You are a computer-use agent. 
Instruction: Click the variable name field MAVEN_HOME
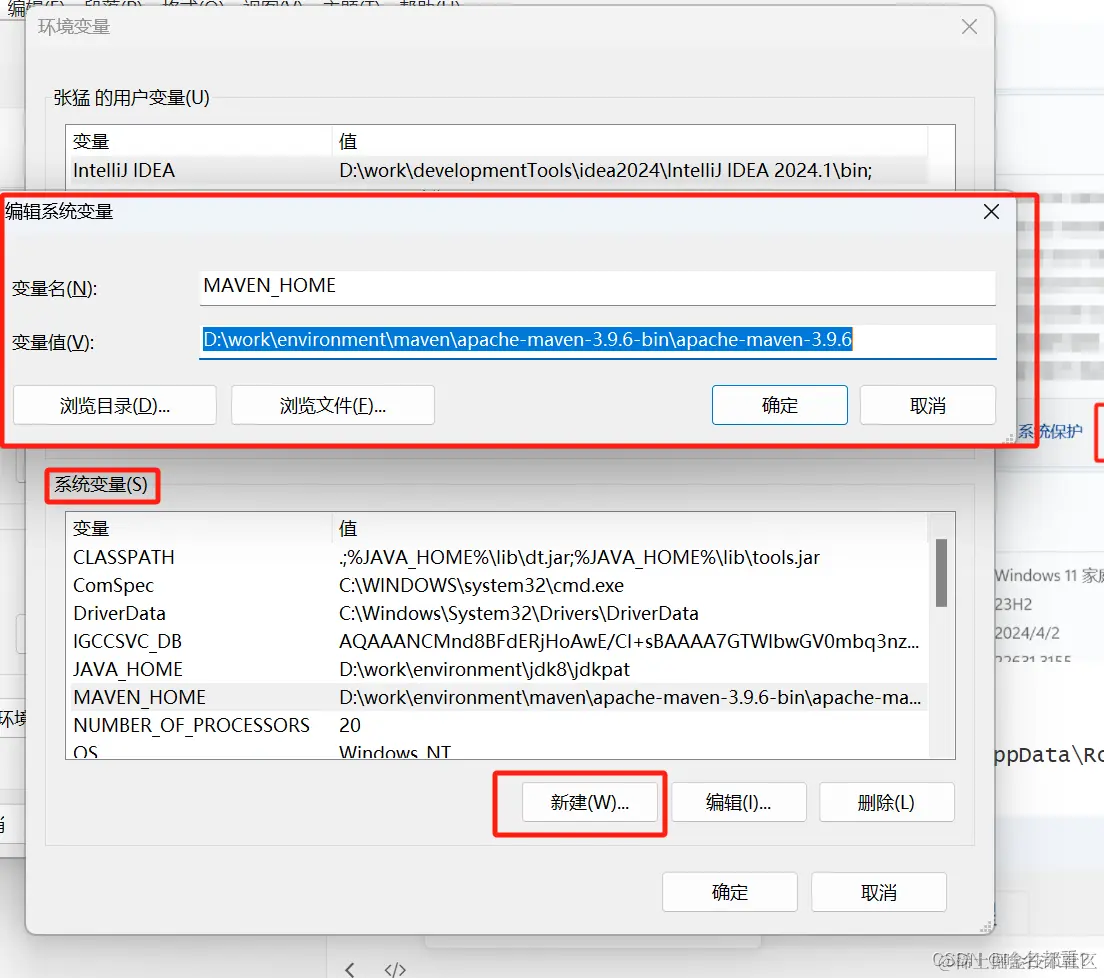click(x=597, y=287)
